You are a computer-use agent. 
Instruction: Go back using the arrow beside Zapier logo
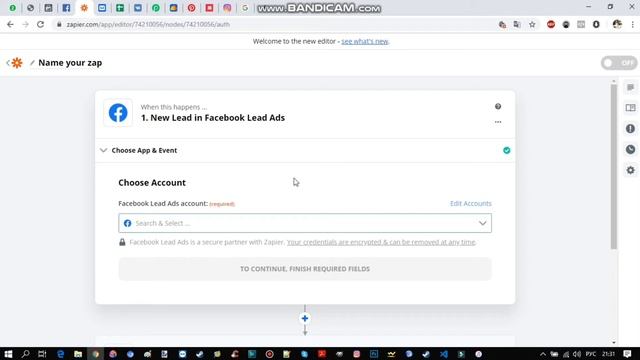pyautogui.click(x=8, y=63)
